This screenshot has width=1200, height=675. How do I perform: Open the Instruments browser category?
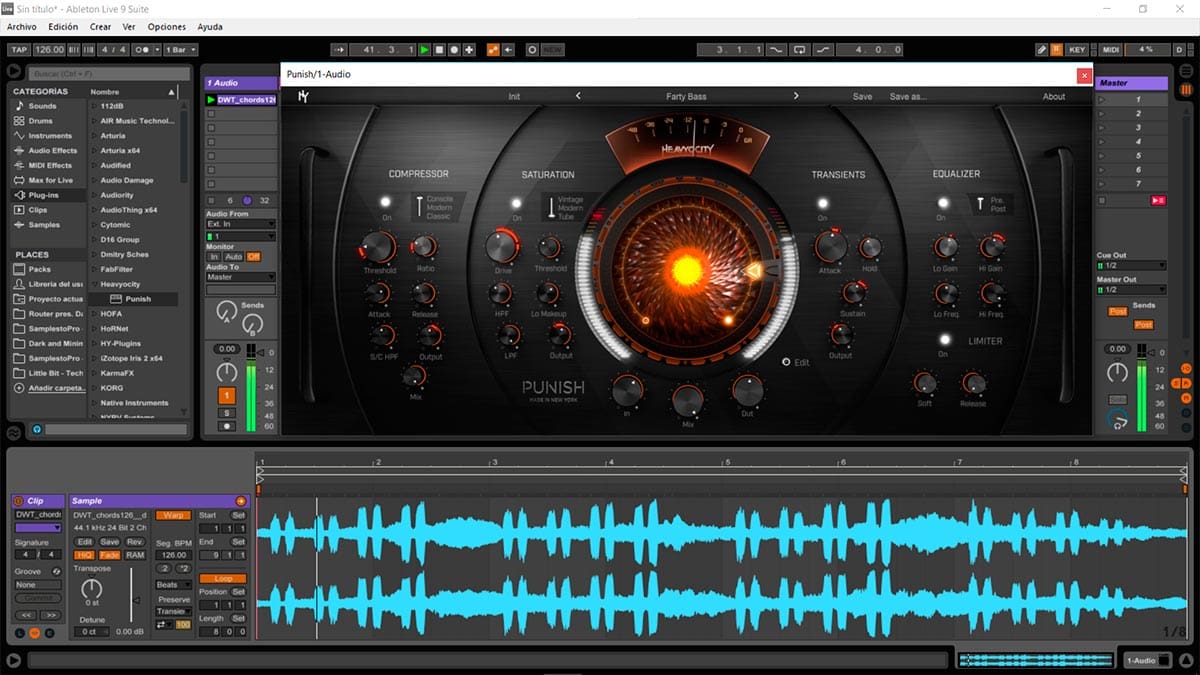pos(50,136)
